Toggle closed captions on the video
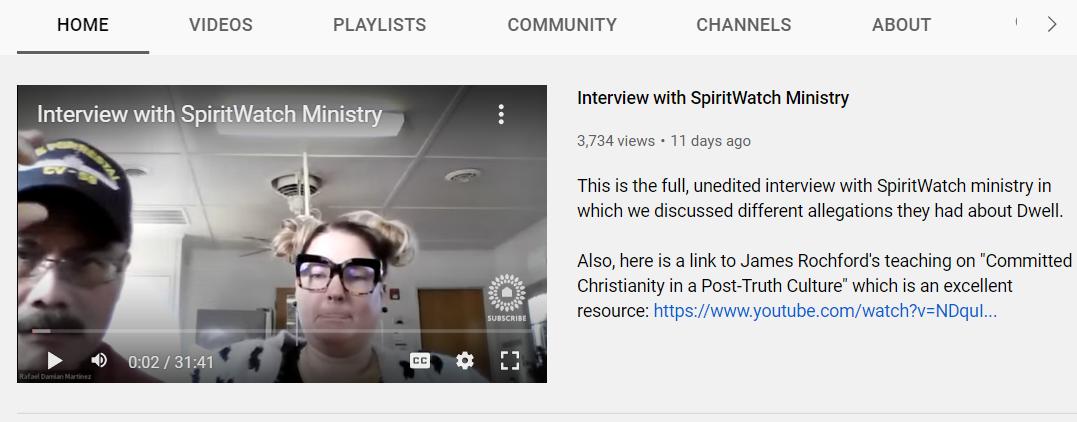This screenshot has width=1077, height=422. (420, 361)
